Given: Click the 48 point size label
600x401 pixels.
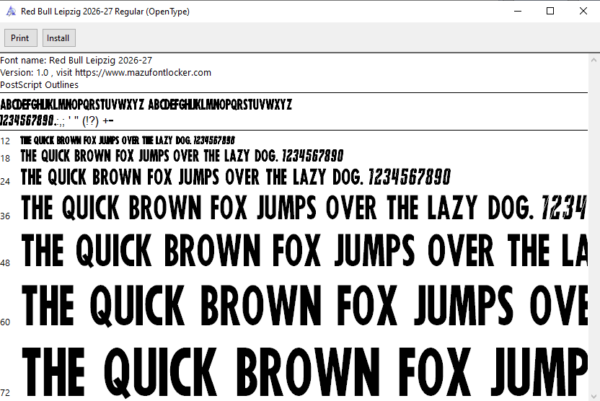Looking at the screenshot, I should [x=5, y=263].
